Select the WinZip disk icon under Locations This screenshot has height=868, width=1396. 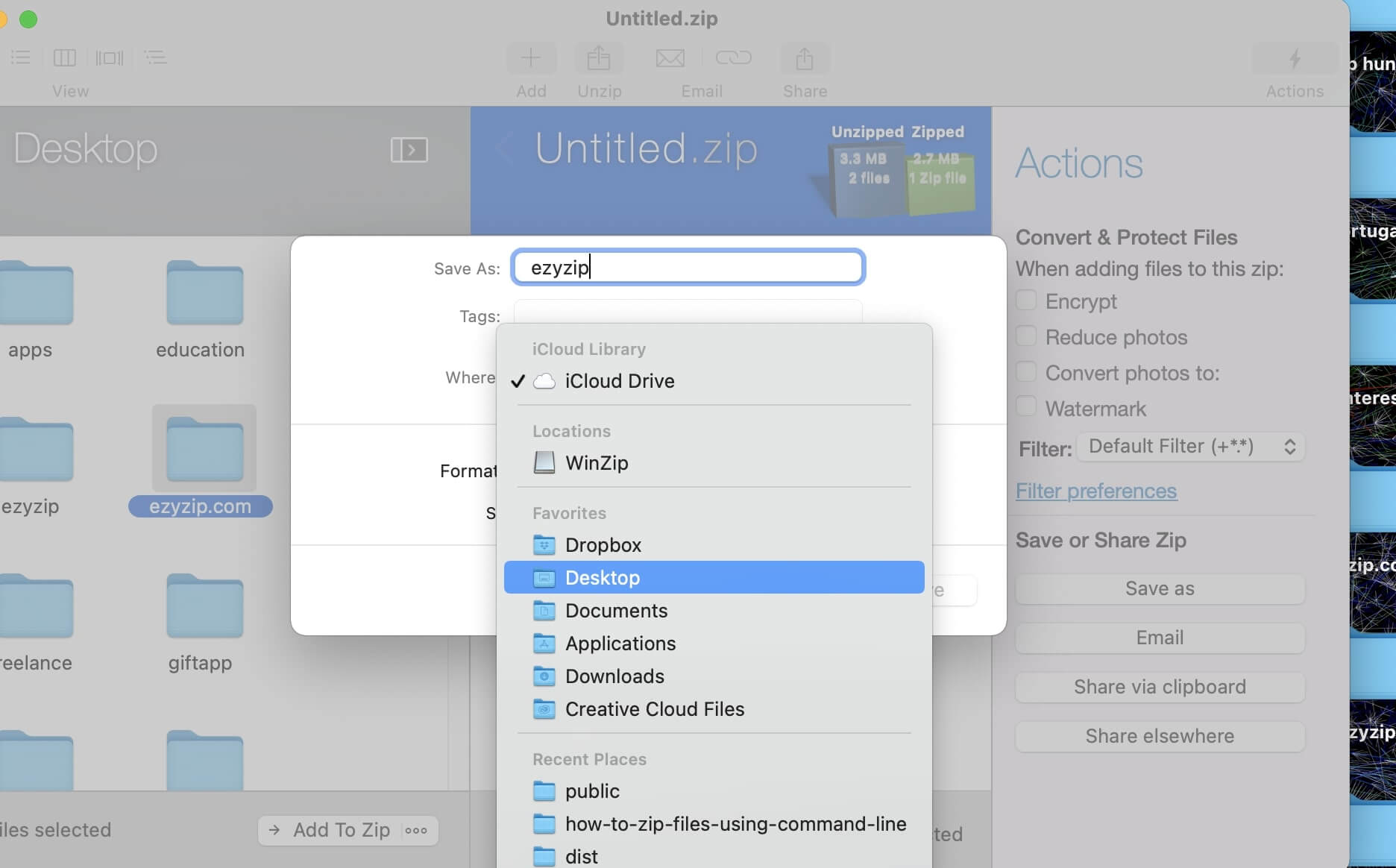[544, 462]
